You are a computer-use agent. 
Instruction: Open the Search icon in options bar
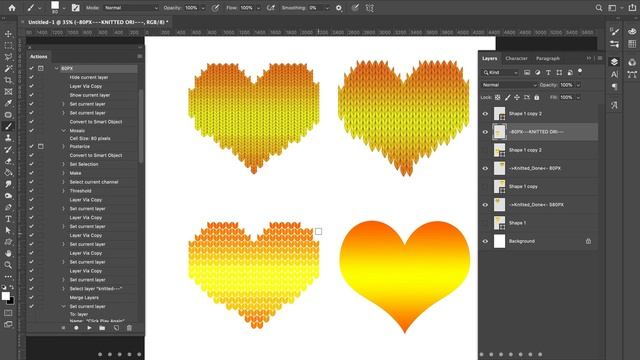[x=599, y=8]
